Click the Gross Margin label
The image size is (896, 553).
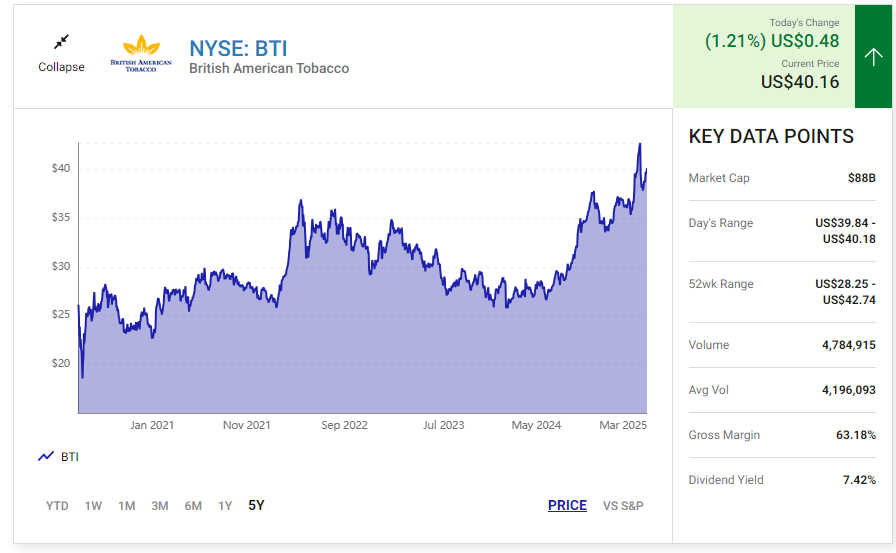724,435
